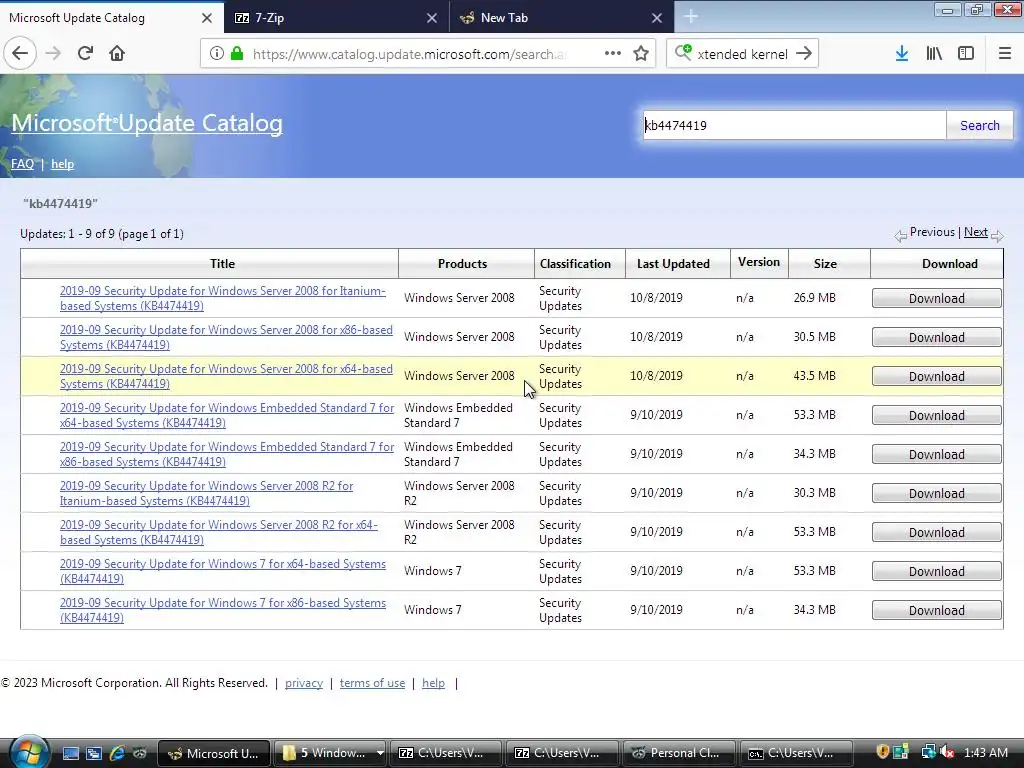The width and height of the screenshot is (1024, 768).
Task: Click the browser forward arrow
Action: point(53,54)
